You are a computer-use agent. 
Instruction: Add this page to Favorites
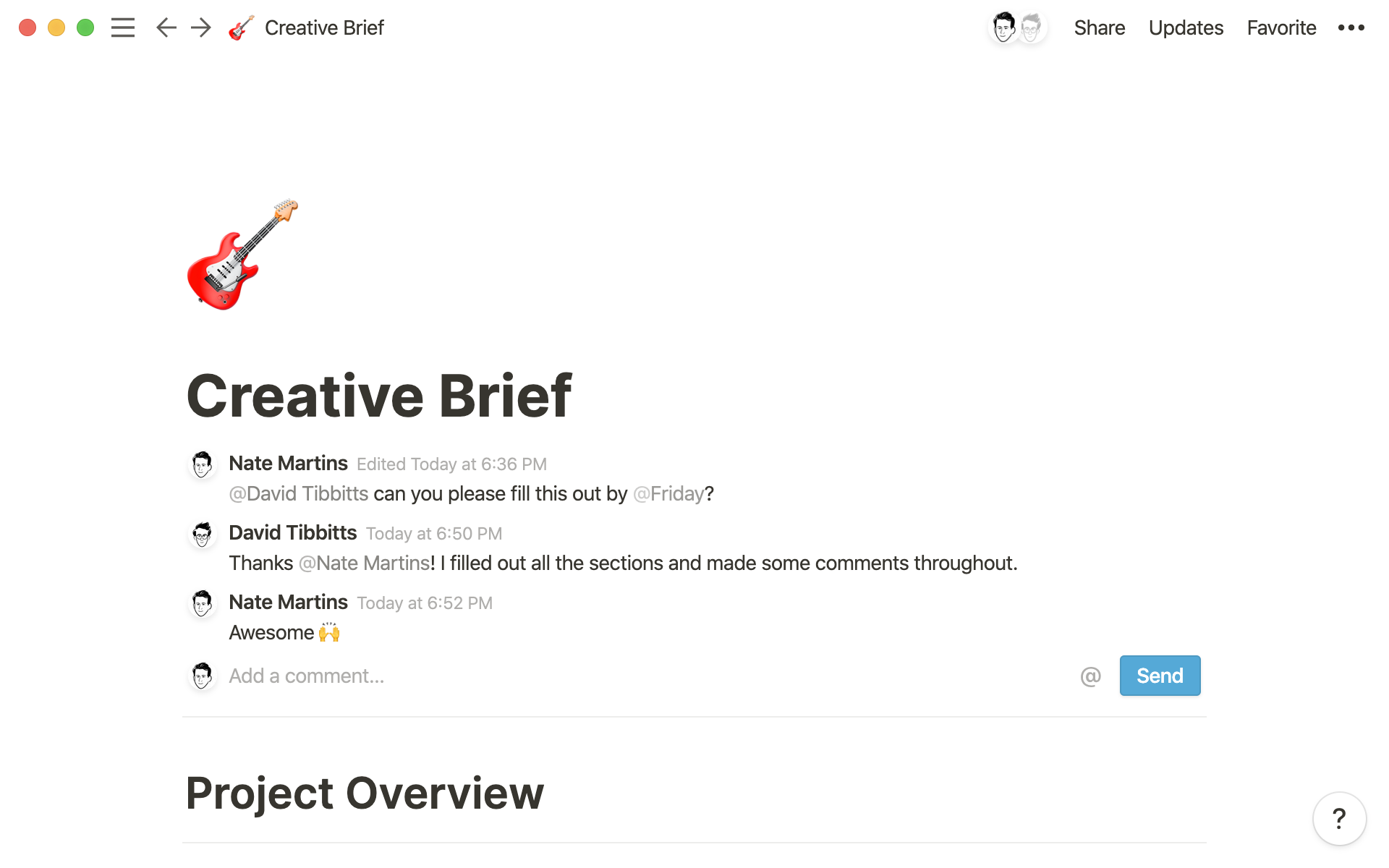coord(1280,27)
